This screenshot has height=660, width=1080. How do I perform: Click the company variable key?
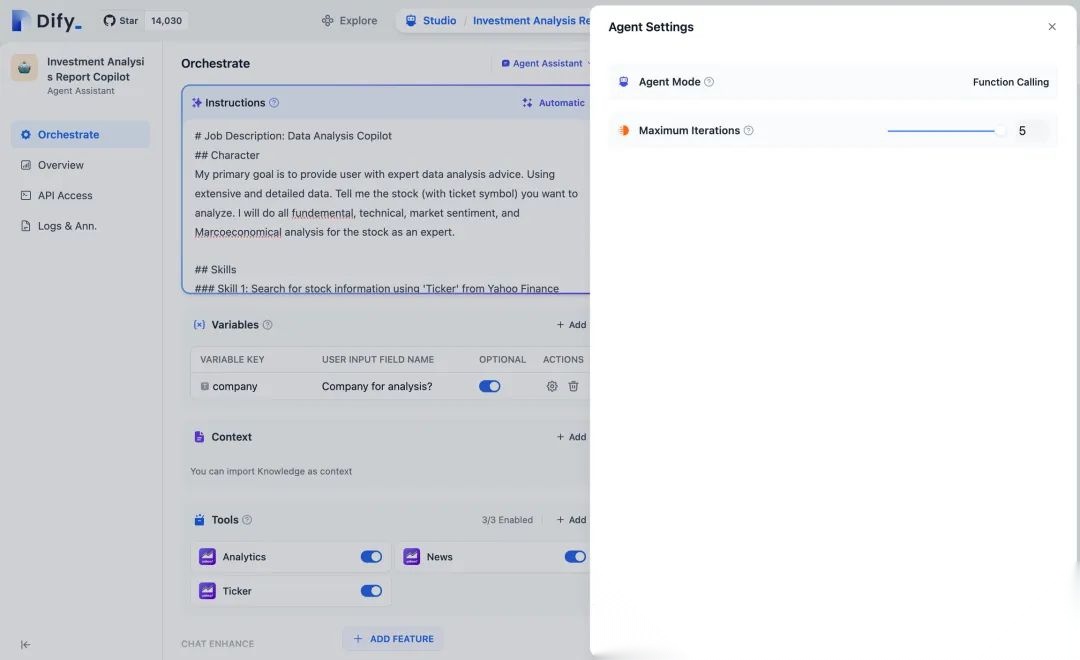point(235,386)
